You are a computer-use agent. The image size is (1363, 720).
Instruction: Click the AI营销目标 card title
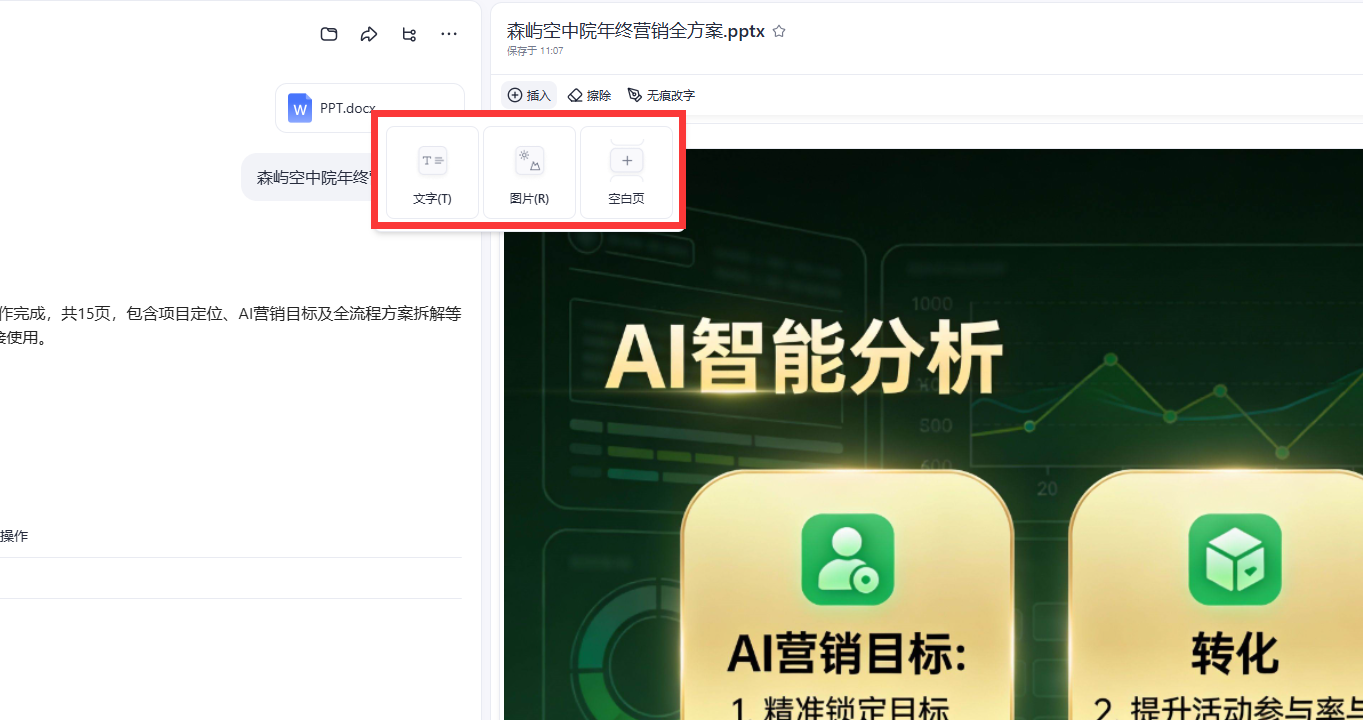click(847, 653)
